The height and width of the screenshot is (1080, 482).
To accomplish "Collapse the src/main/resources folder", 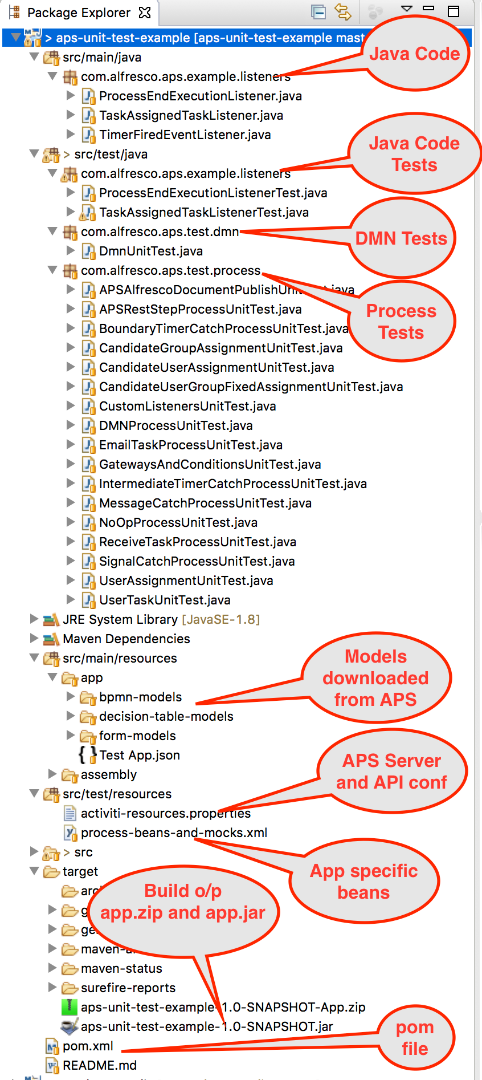I will pos(34,658).
